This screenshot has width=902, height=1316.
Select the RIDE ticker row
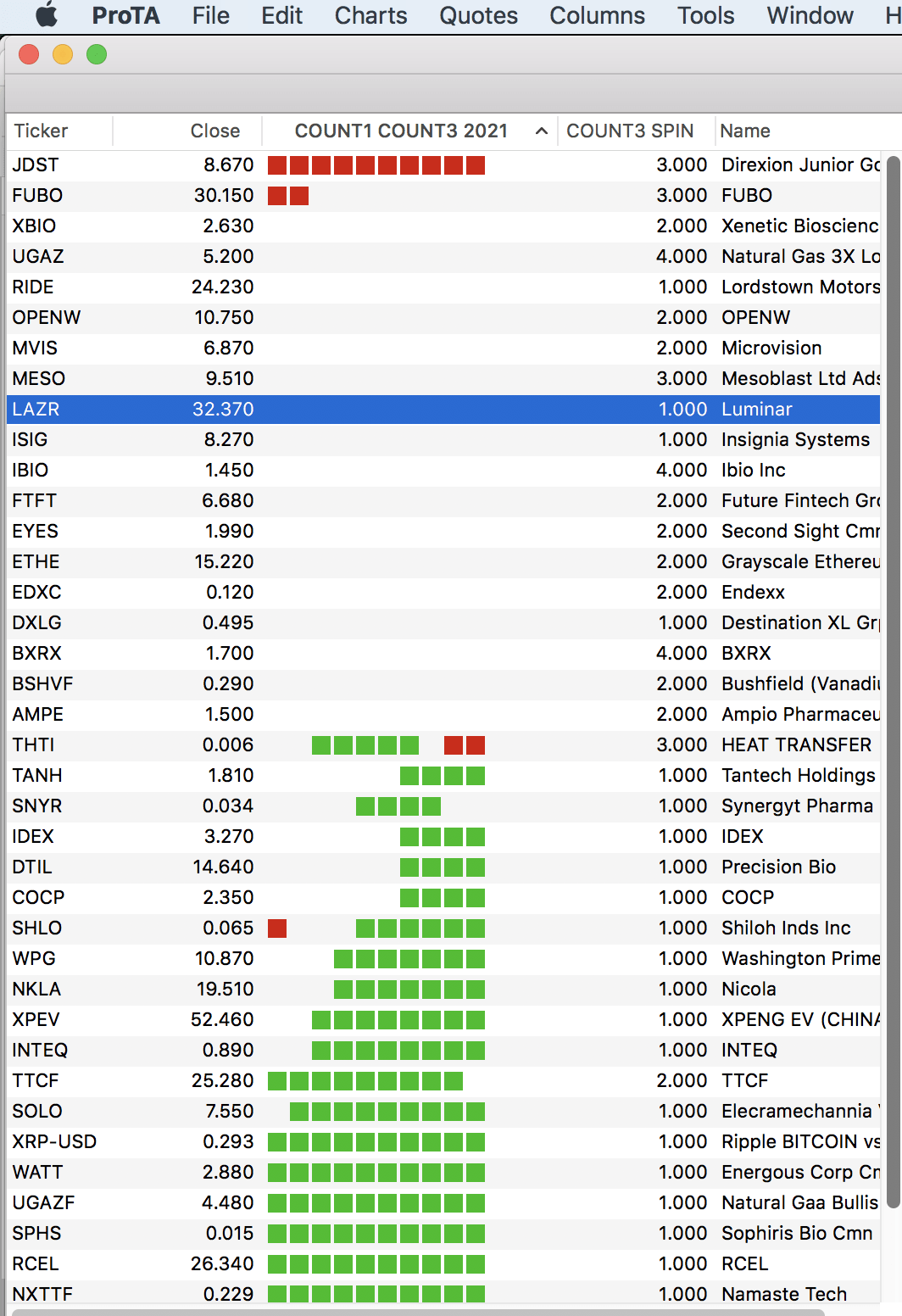443,287
